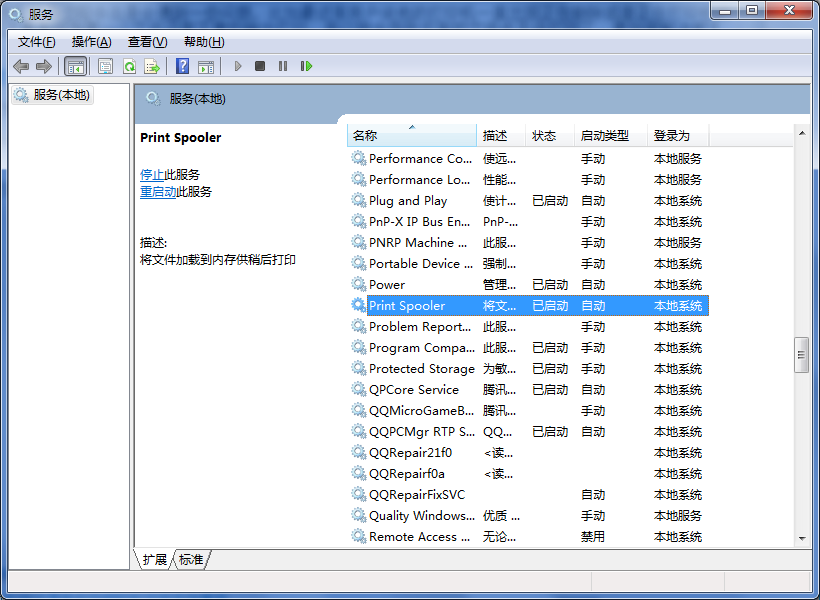Sort by the 描述 column header
This screenshot has height=600, width=820.
[501, 135]
